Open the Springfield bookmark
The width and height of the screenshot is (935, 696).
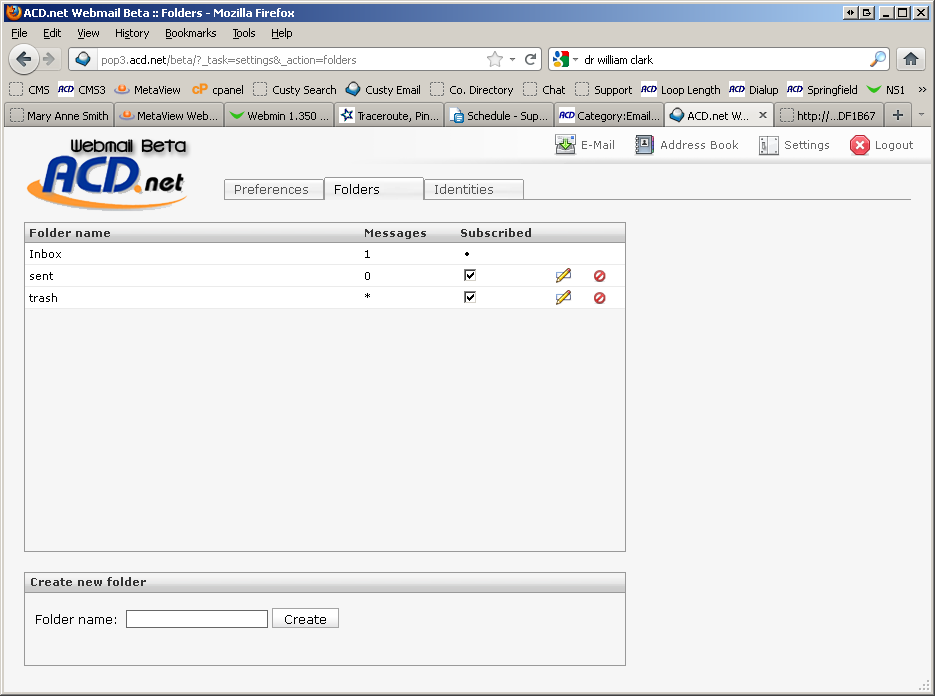[822, 89]
